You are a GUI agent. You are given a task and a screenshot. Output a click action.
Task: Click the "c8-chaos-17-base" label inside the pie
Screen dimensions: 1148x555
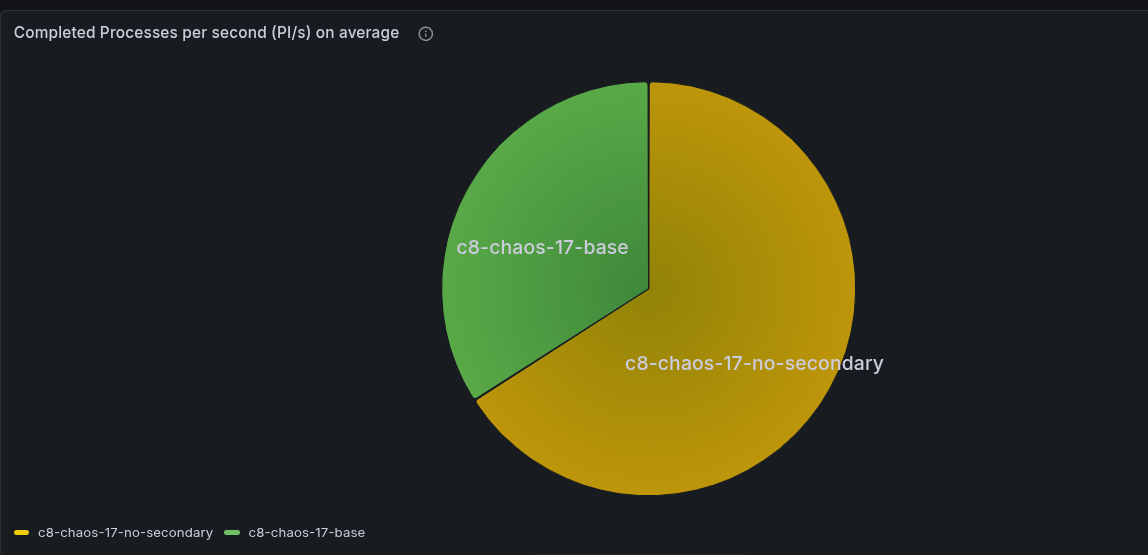[542, 247]
